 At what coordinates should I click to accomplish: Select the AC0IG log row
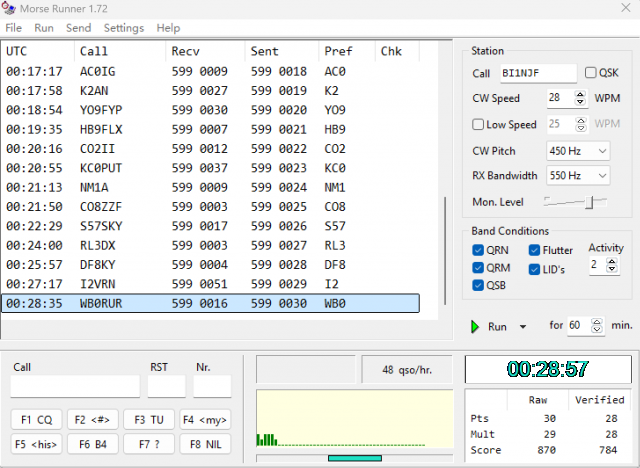point(211,71)
